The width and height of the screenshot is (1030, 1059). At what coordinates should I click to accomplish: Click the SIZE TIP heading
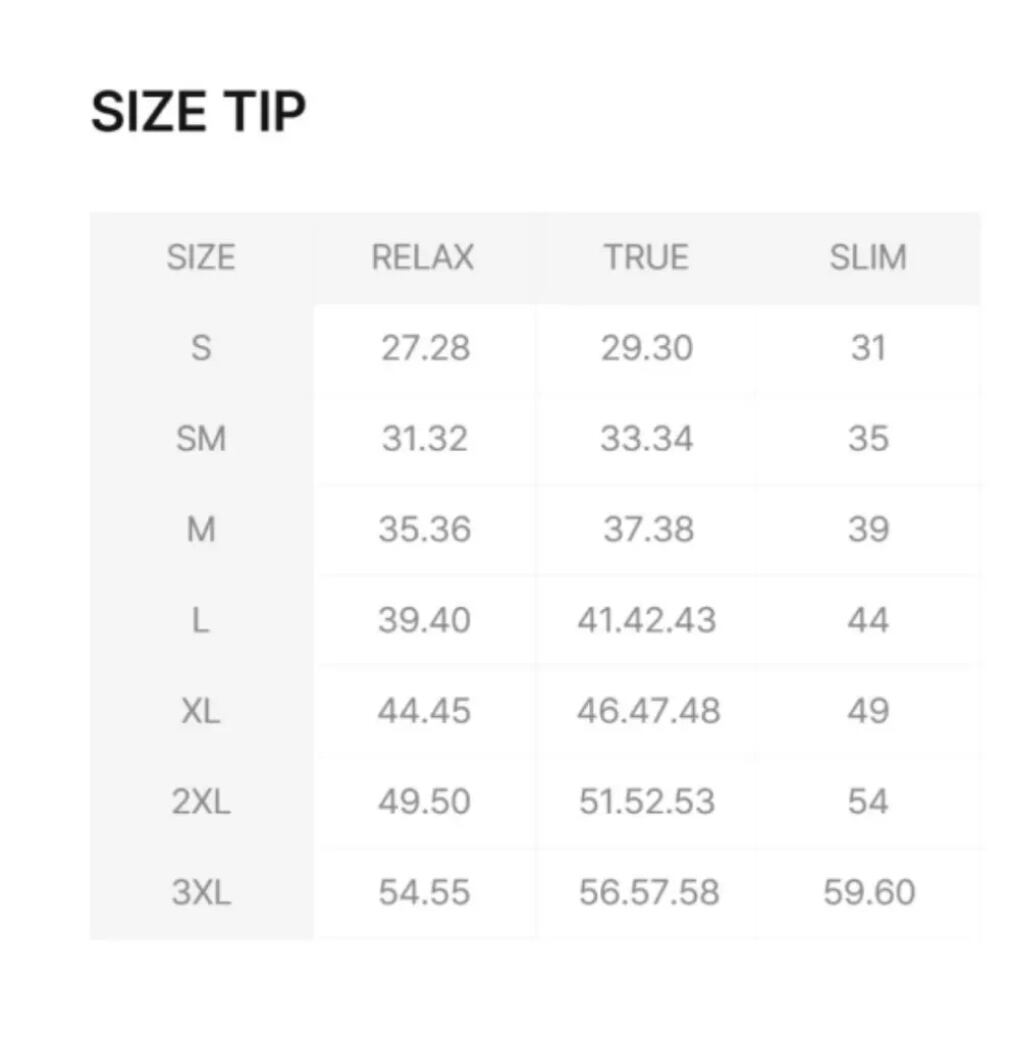coord(198,111)
